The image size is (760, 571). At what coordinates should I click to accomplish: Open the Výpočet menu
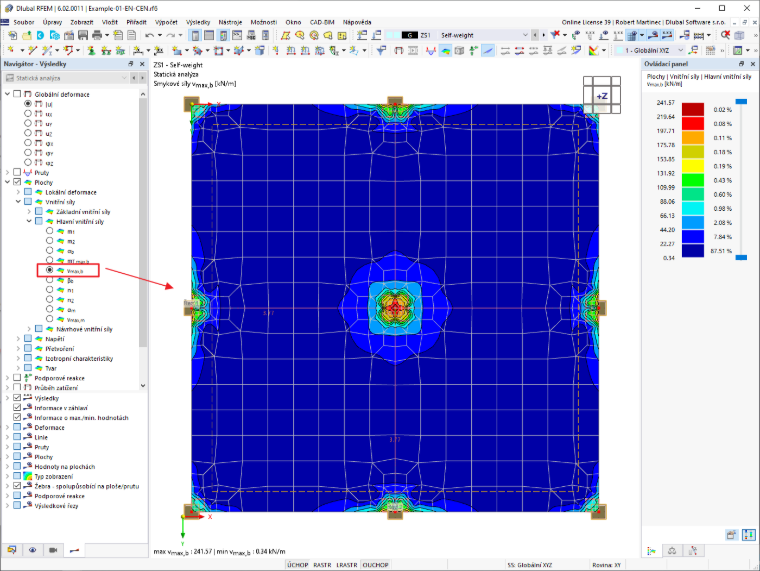click(166, 22)
